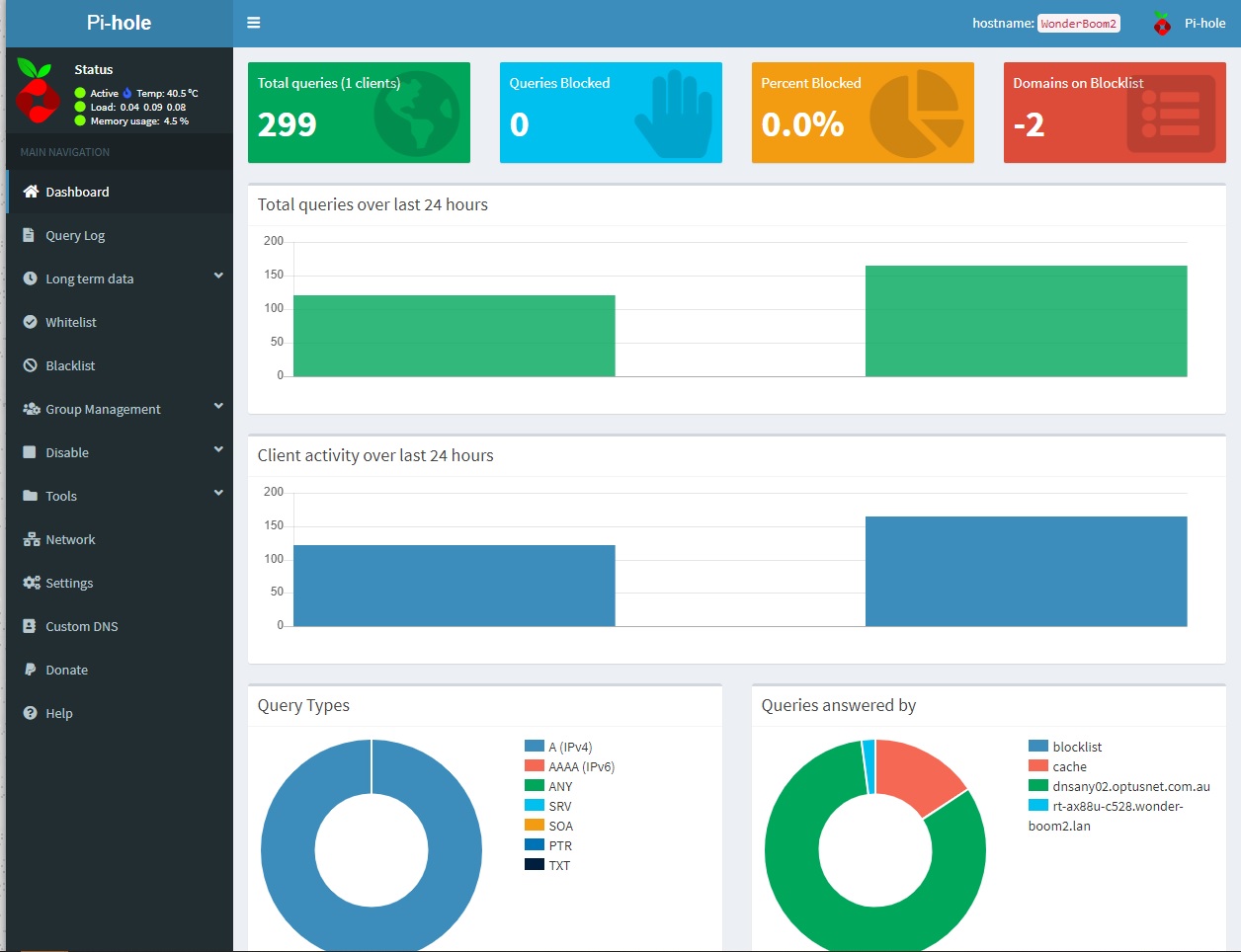Expand the Long term data submenu
This screenshot has height=952, width=1241.
[218, 277]
